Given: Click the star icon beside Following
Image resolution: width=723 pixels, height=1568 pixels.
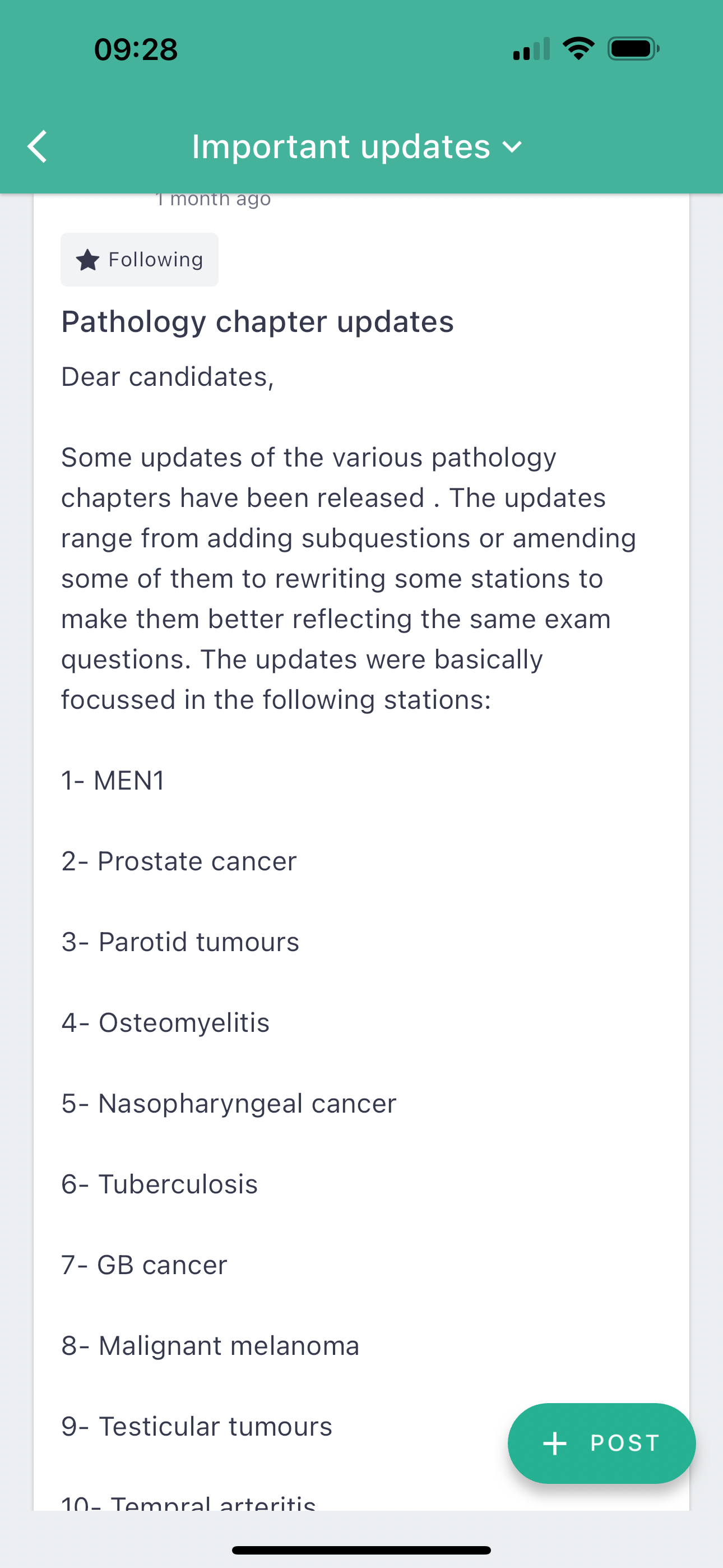Looking at the screenshot, I should (x=87, y=260).
